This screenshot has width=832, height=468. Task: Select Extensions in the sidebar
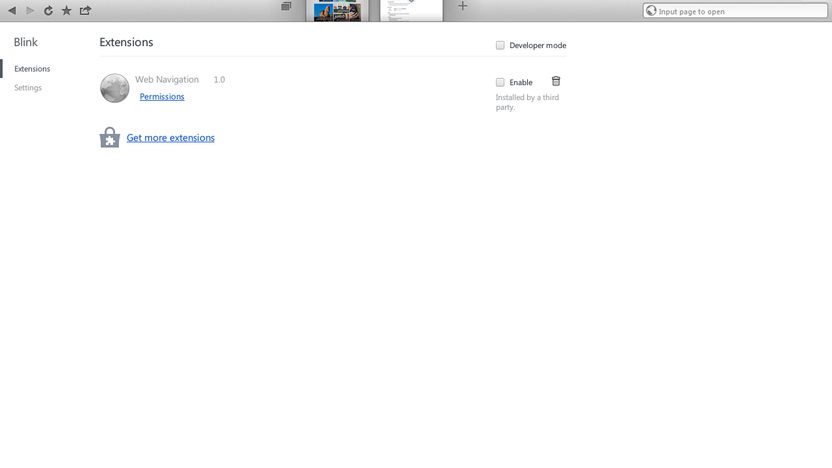click(x=32, y=69)
